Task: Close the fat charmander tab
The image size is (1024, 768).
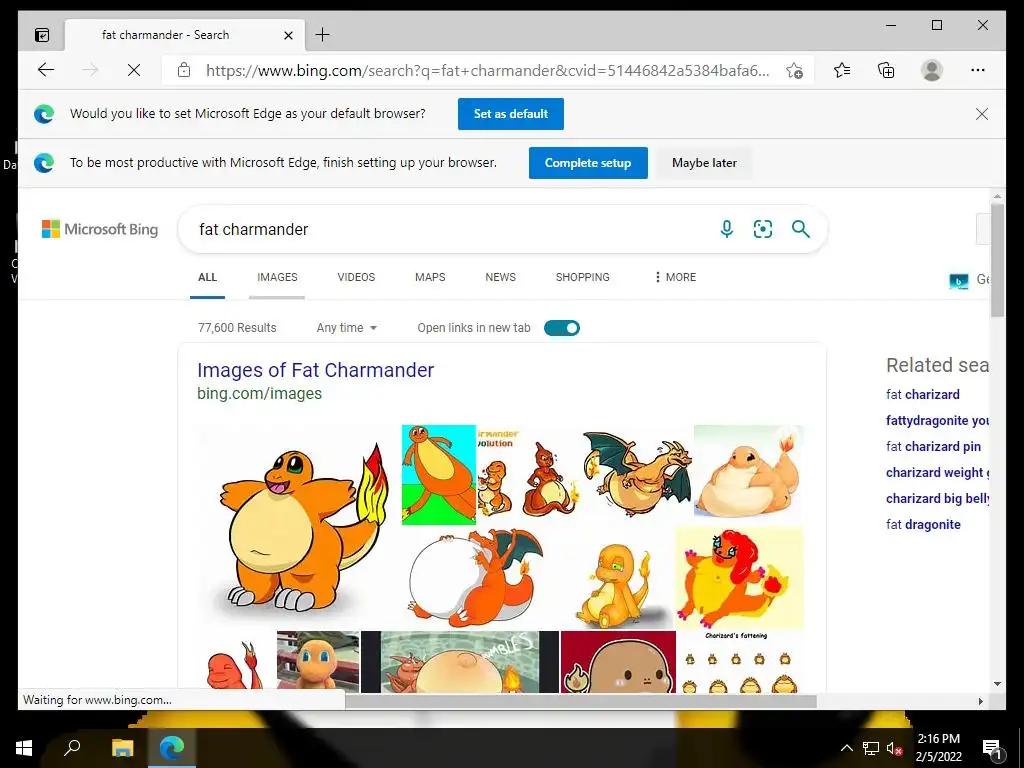Action: 288,35
